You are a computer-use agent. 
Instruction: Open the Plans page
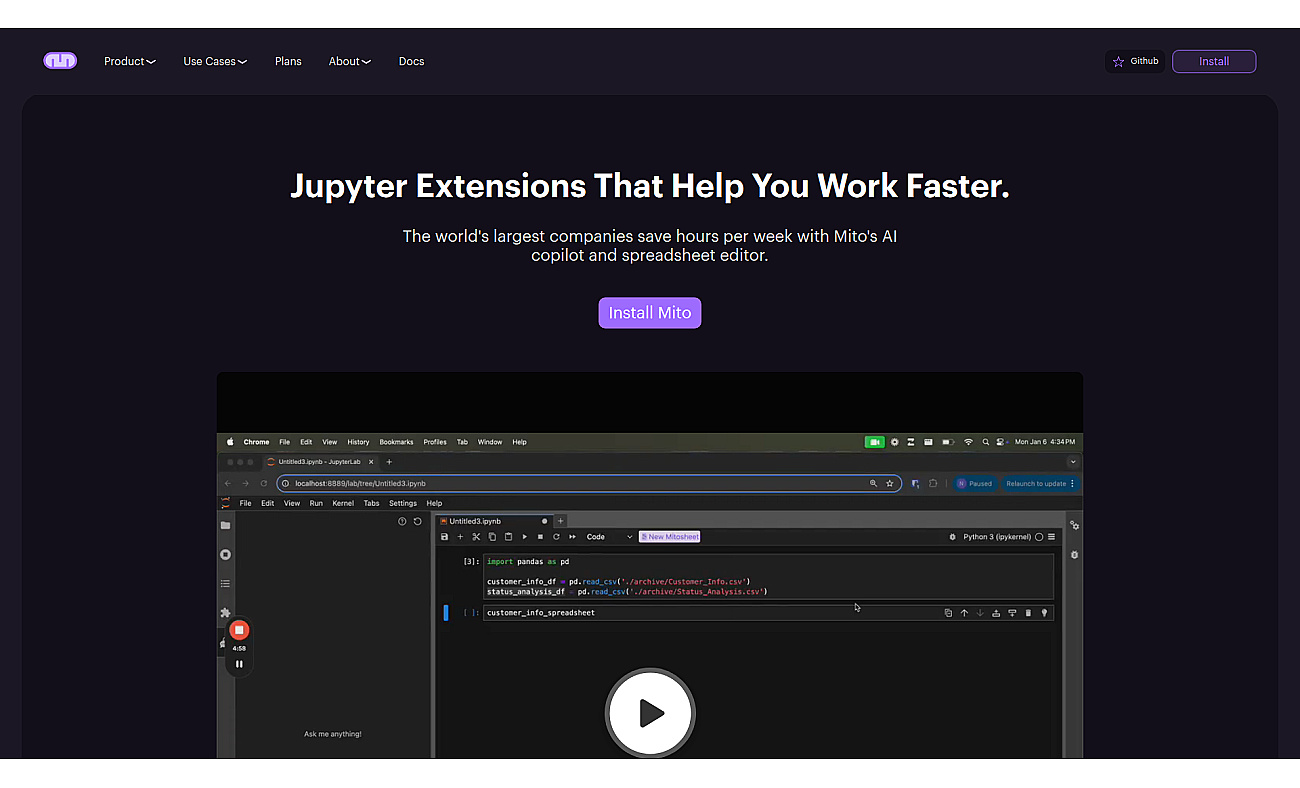tap(288, 61)
